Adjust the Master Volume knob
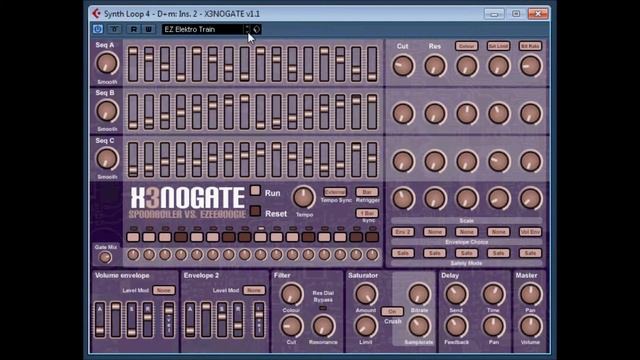Screen dimensions: 640x360 tap(530, 327)
